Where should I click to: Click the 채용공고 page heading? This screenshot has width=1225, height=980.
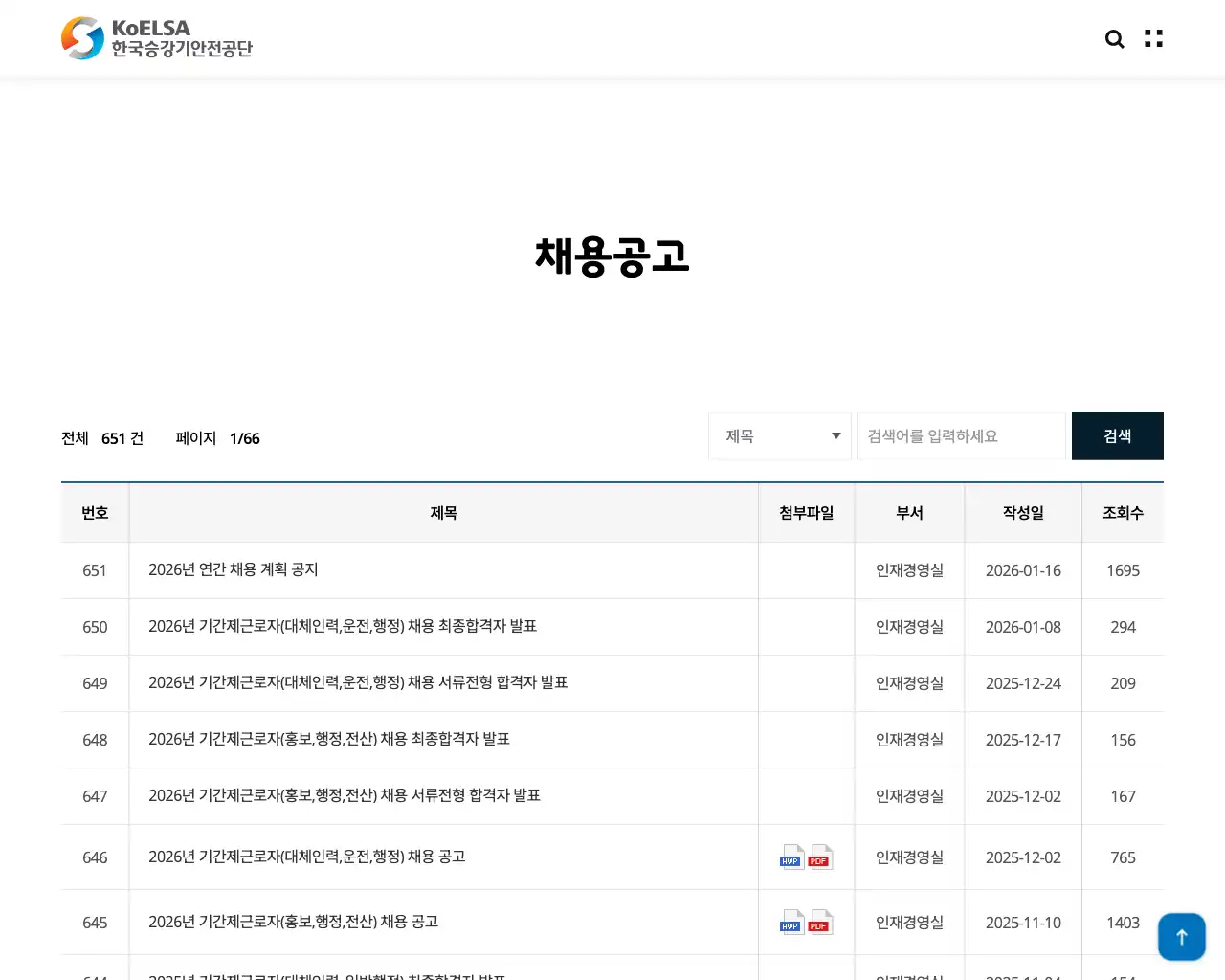pyautogui.click(x=612, y=256)
